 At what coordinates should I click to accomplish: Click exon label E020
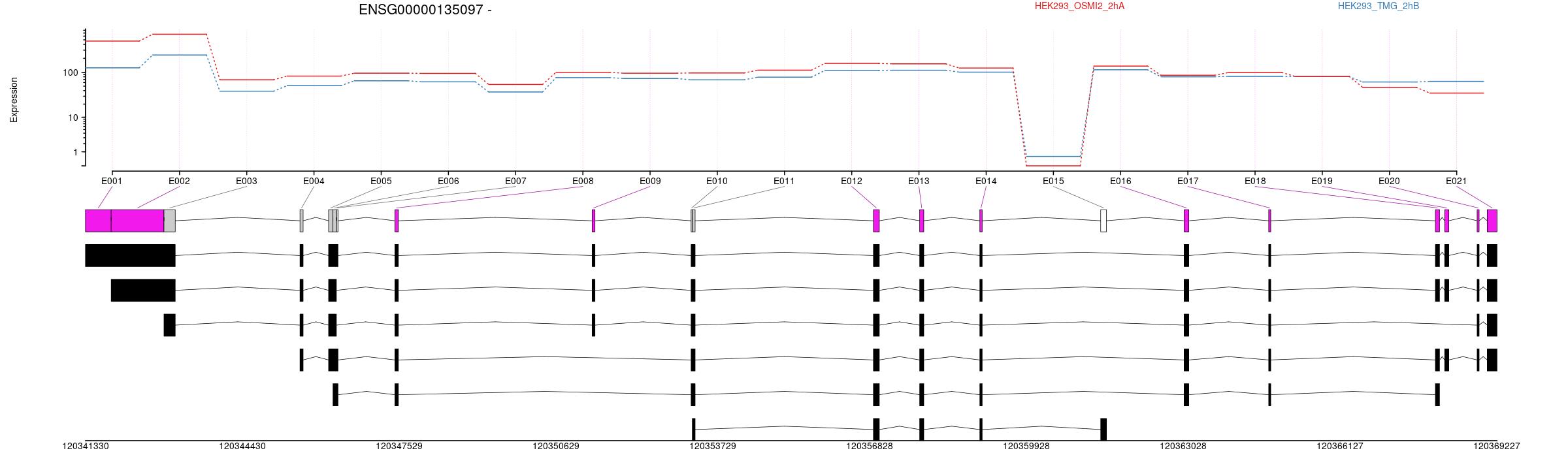pyautogui.click(x=1389, y=181)
